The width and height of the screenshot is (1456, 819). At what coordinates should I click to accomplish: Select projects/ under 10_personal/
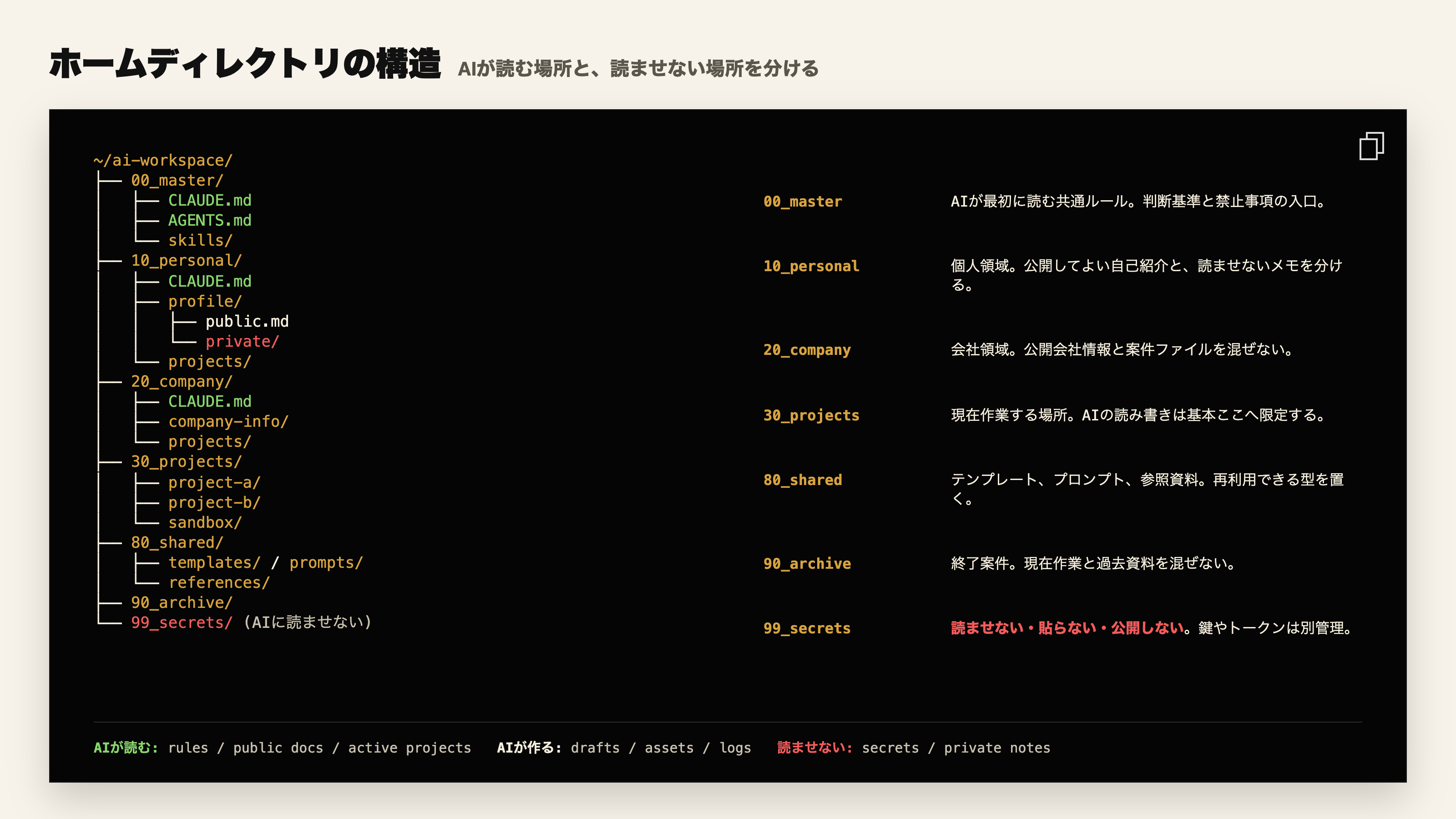[x=210, y=361]
